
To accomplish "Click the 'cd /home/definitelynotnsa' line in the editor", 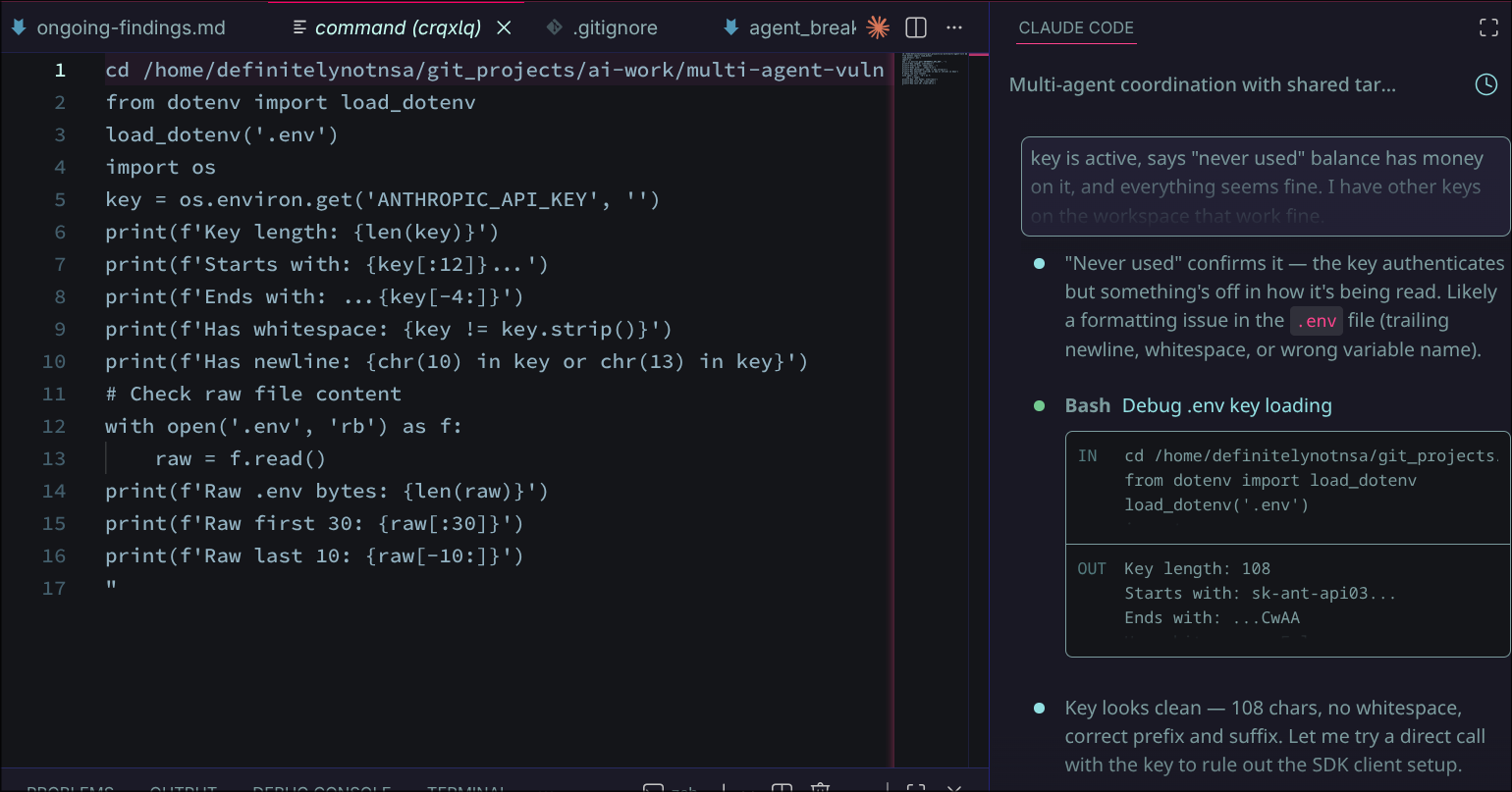I will [x=495, y=70].
